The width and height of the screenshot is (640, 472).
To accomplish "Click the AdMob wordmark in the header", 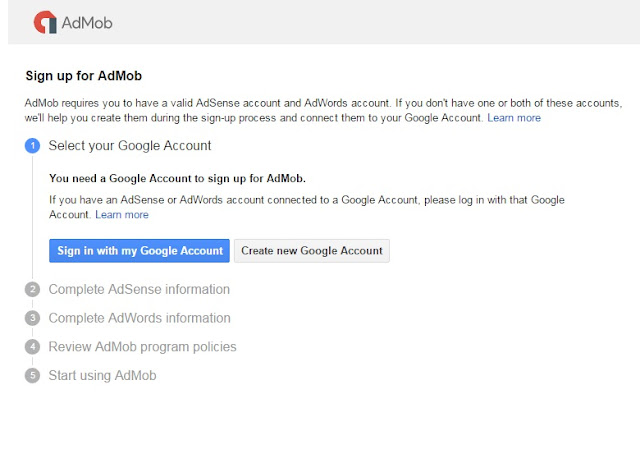I will coord(87,23).
